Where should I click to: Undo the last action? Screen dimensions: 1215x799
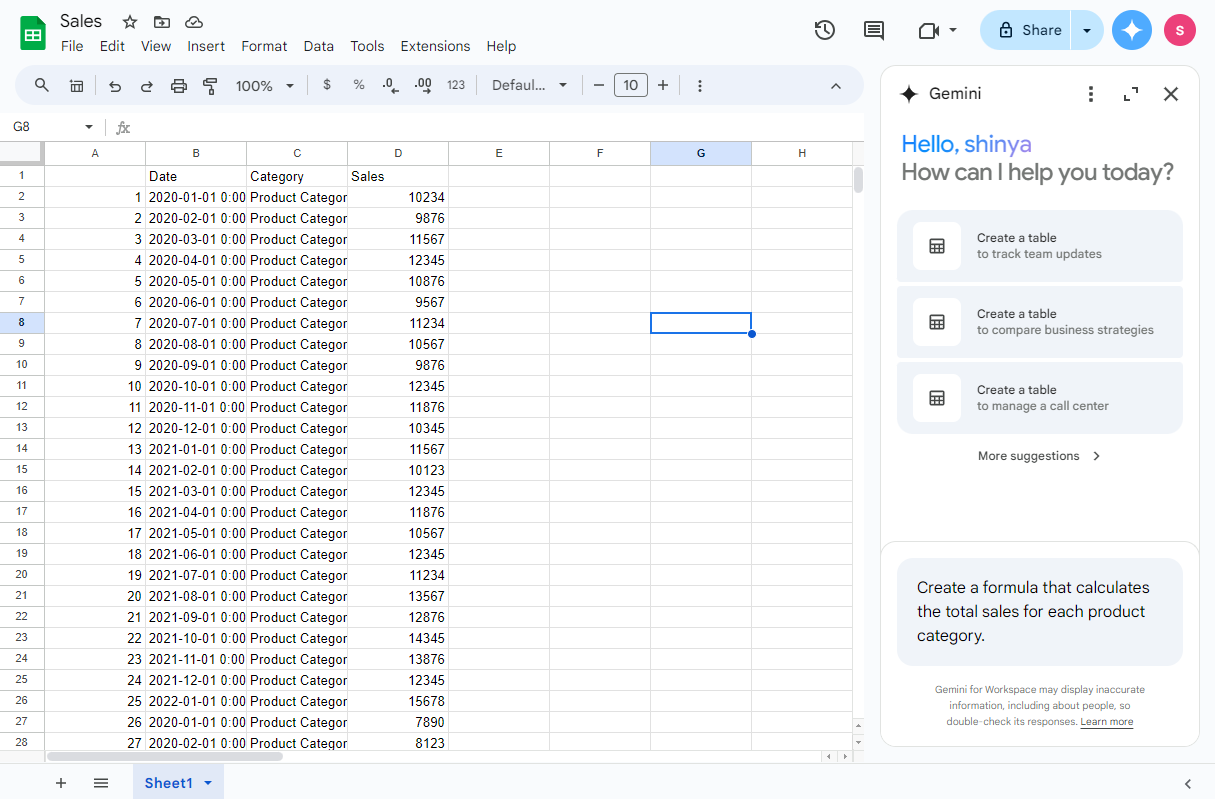point(115,86)
